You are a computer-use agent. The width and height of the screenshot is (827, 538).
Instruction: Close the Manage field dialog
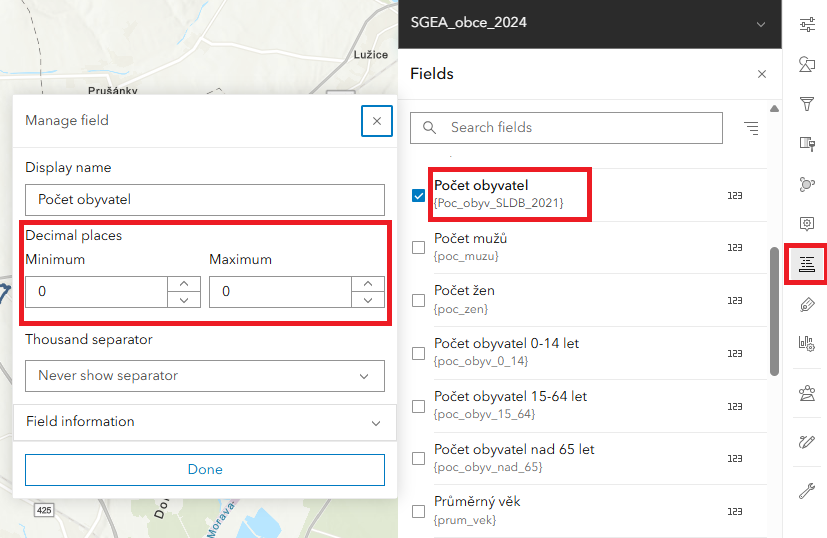[x=376, y=121]
